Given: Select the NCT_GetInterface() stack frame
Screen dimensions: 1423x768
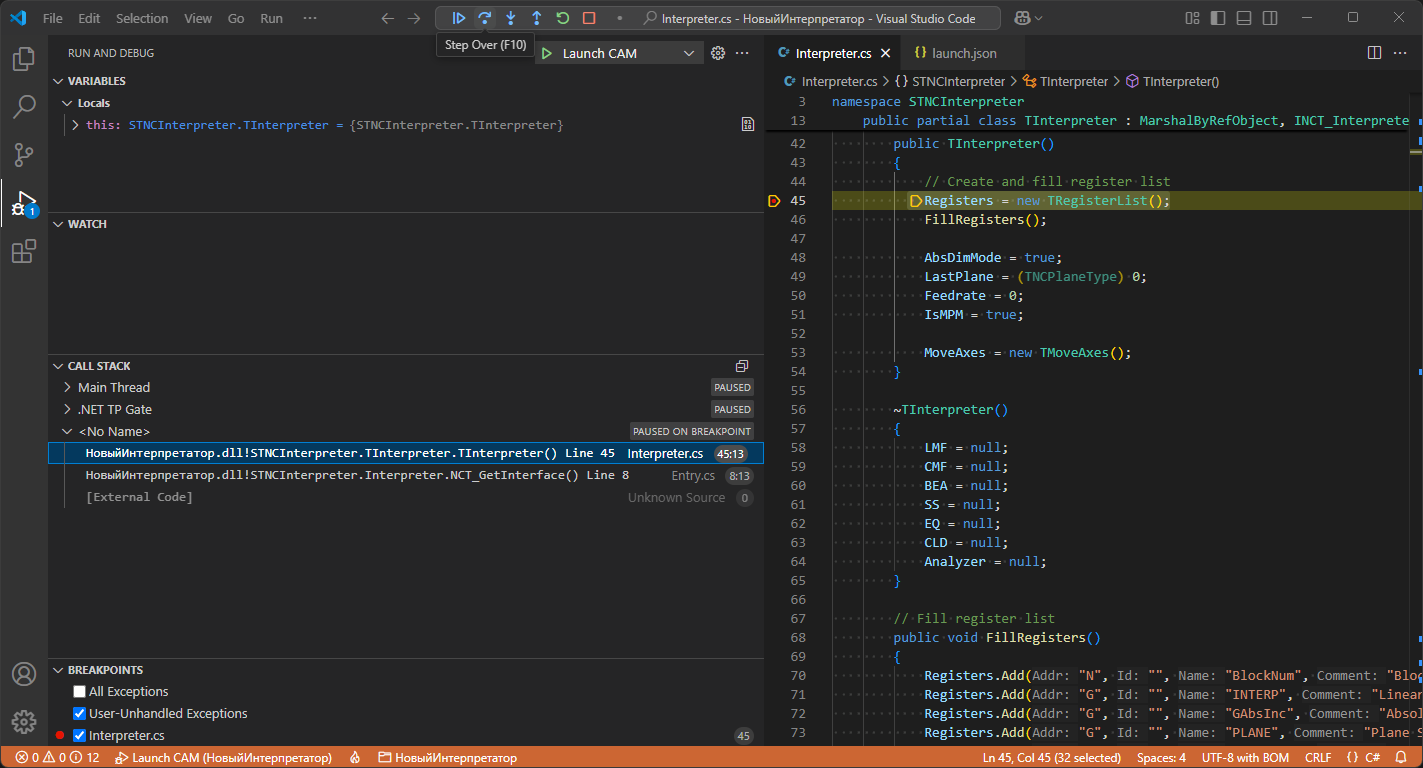Looking at the screenshot, I should [x=406, y=476].
